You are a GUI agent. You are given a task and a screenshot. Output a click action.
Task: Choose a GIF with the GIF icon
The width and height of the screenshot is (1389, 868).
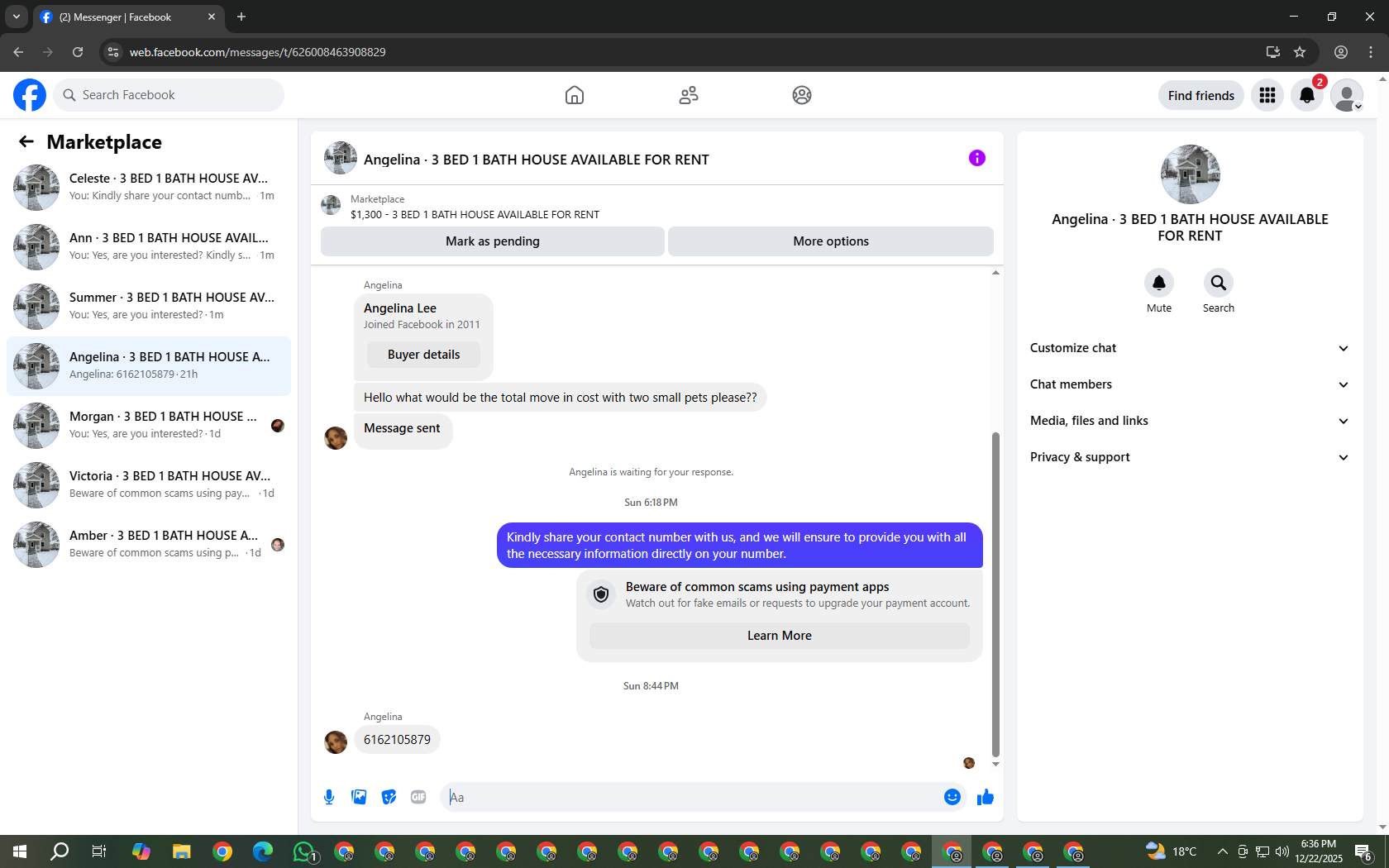(418, 797)
